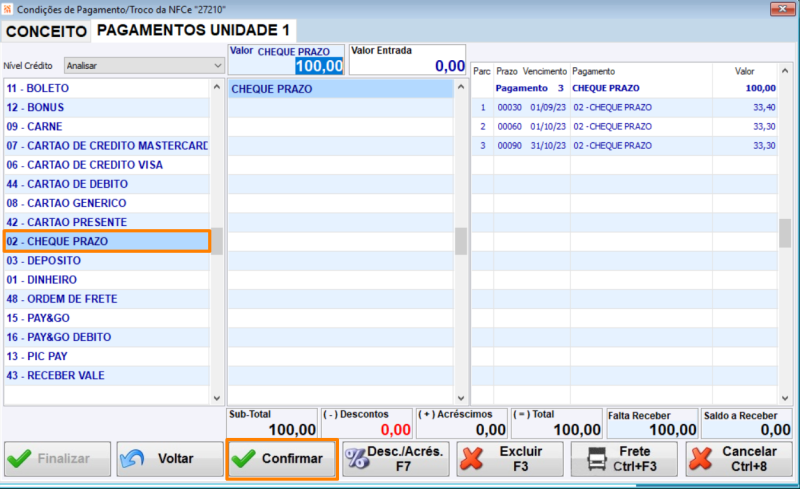This screenshot has width=800, height=489.
Task: Select 16 - PAY&GO DEBITO
Action: click(x=107, y=337)
